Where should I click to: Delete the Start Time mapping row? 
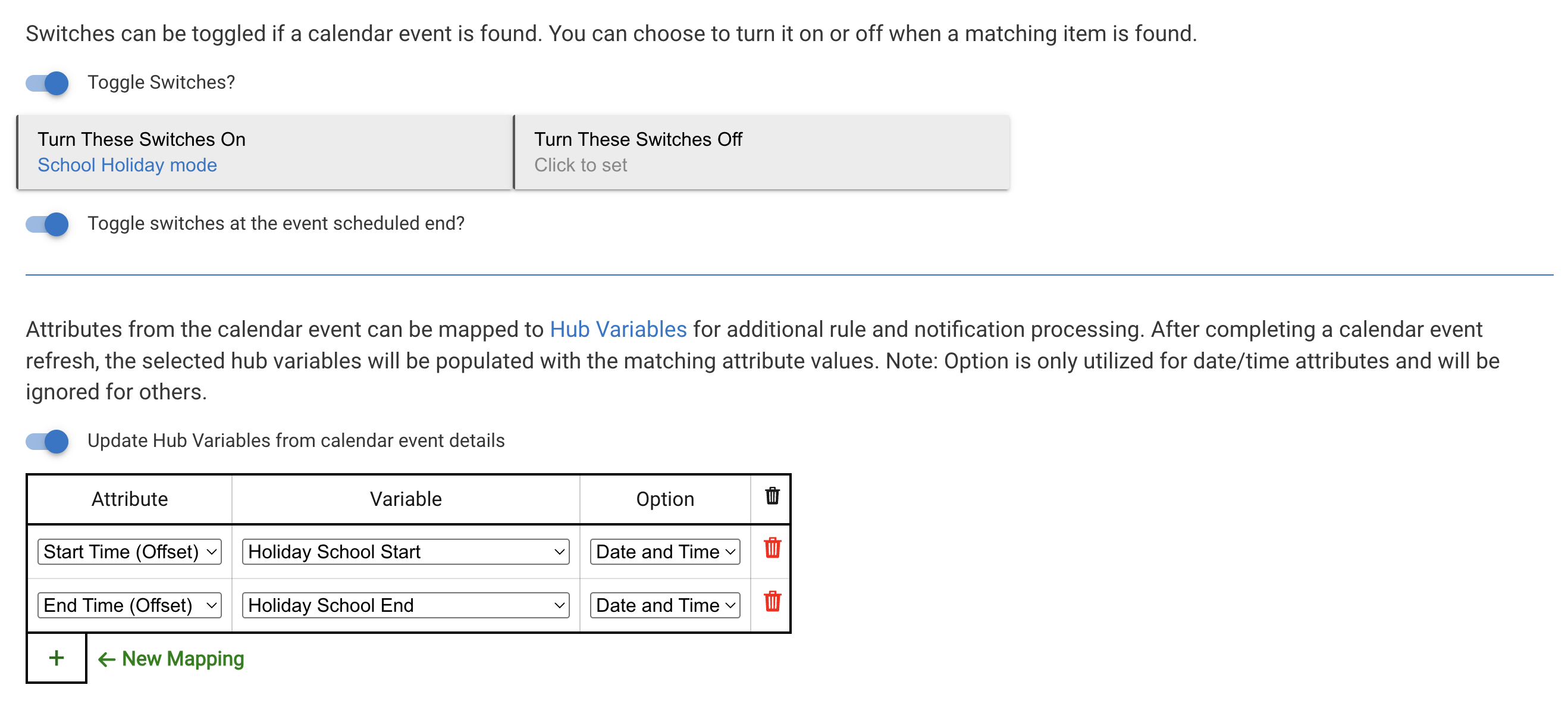(772, 548)
